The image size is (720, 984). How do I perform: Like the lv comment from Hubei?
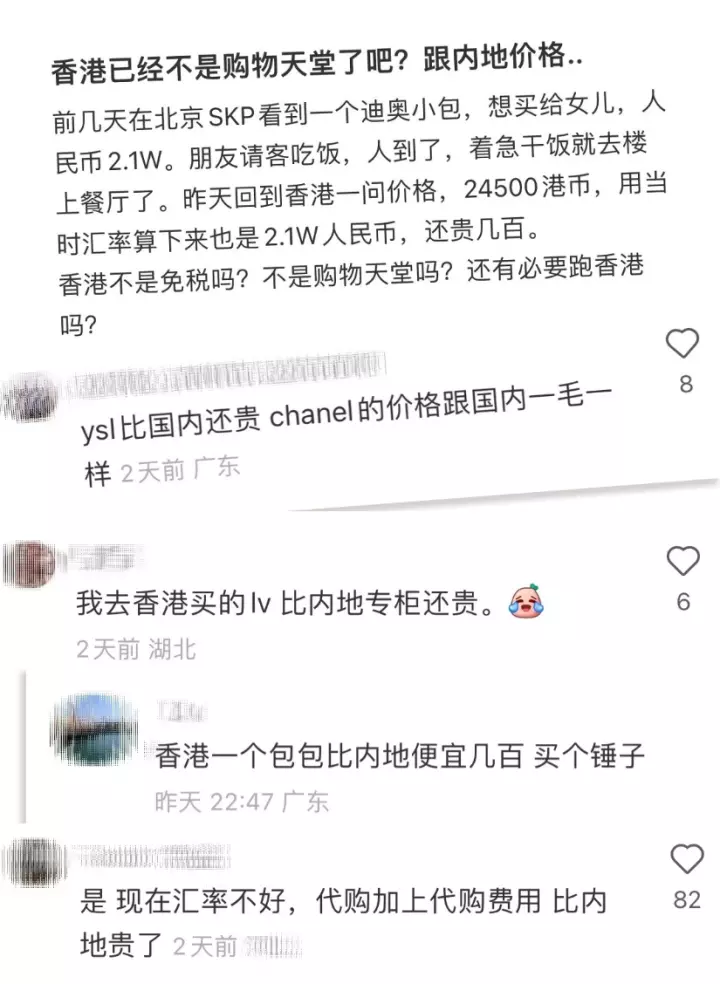[683, 560]
